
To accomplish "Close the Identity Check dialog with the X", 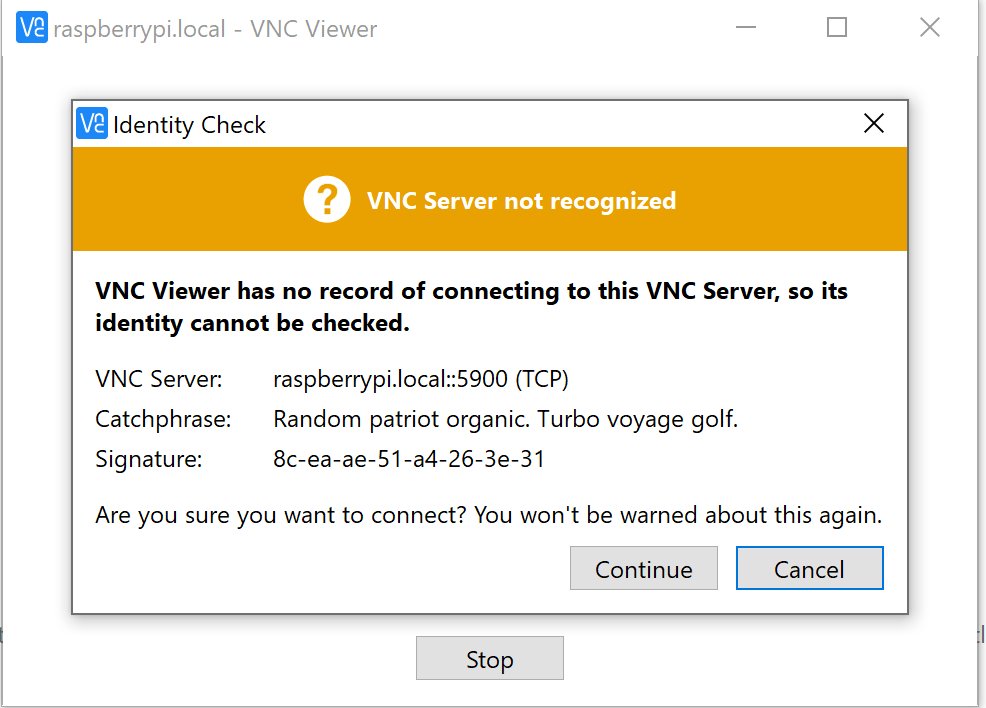I will coord(874,124).
